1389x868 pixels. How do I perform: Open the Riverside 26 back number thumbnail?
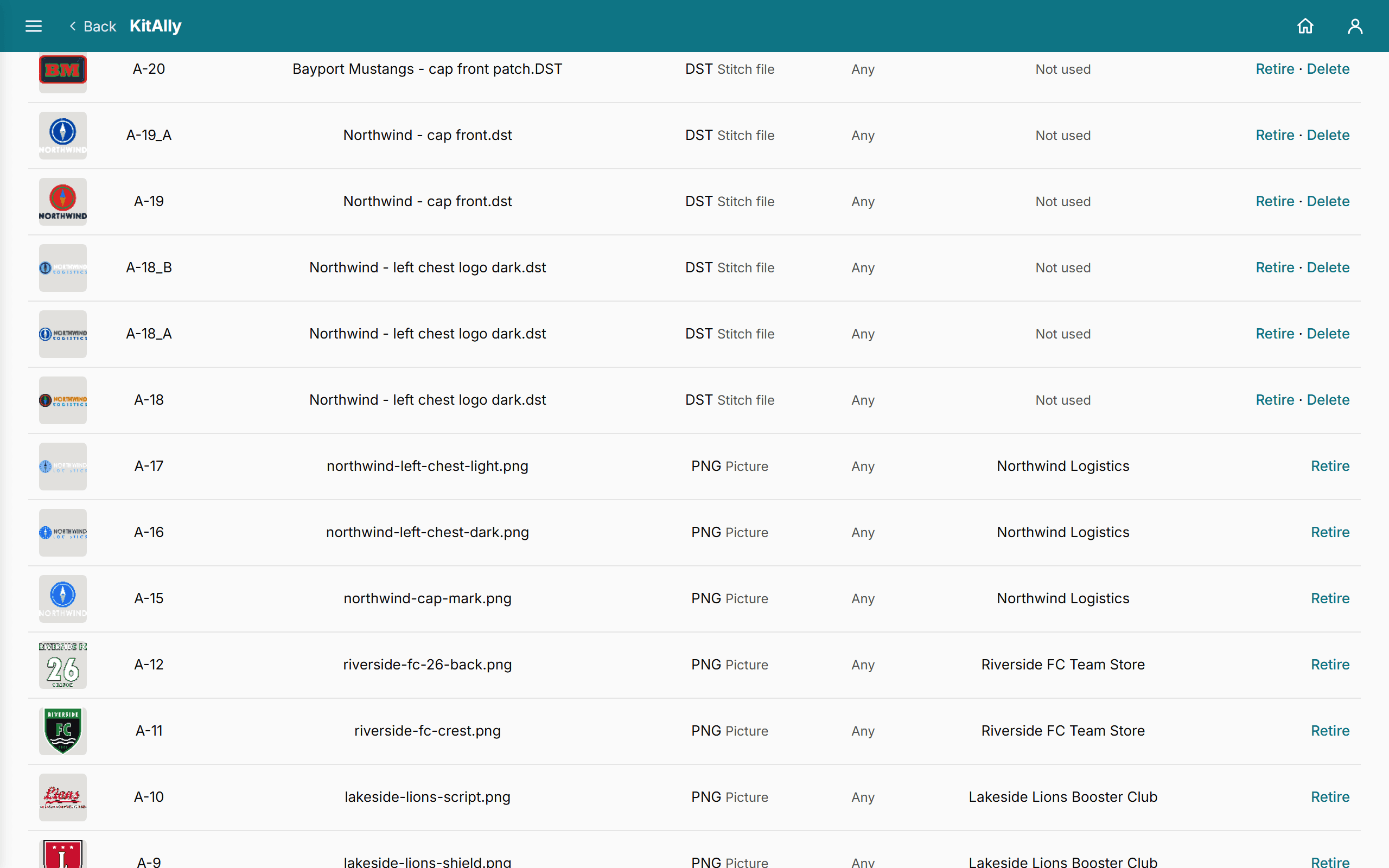[62, 665]
